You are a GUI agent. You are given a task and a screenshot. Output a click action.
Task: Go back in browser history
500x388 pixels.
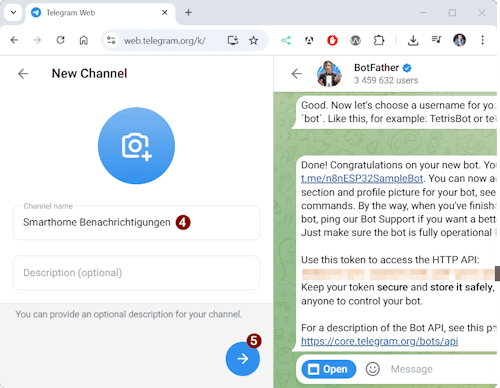pos(14,40)
